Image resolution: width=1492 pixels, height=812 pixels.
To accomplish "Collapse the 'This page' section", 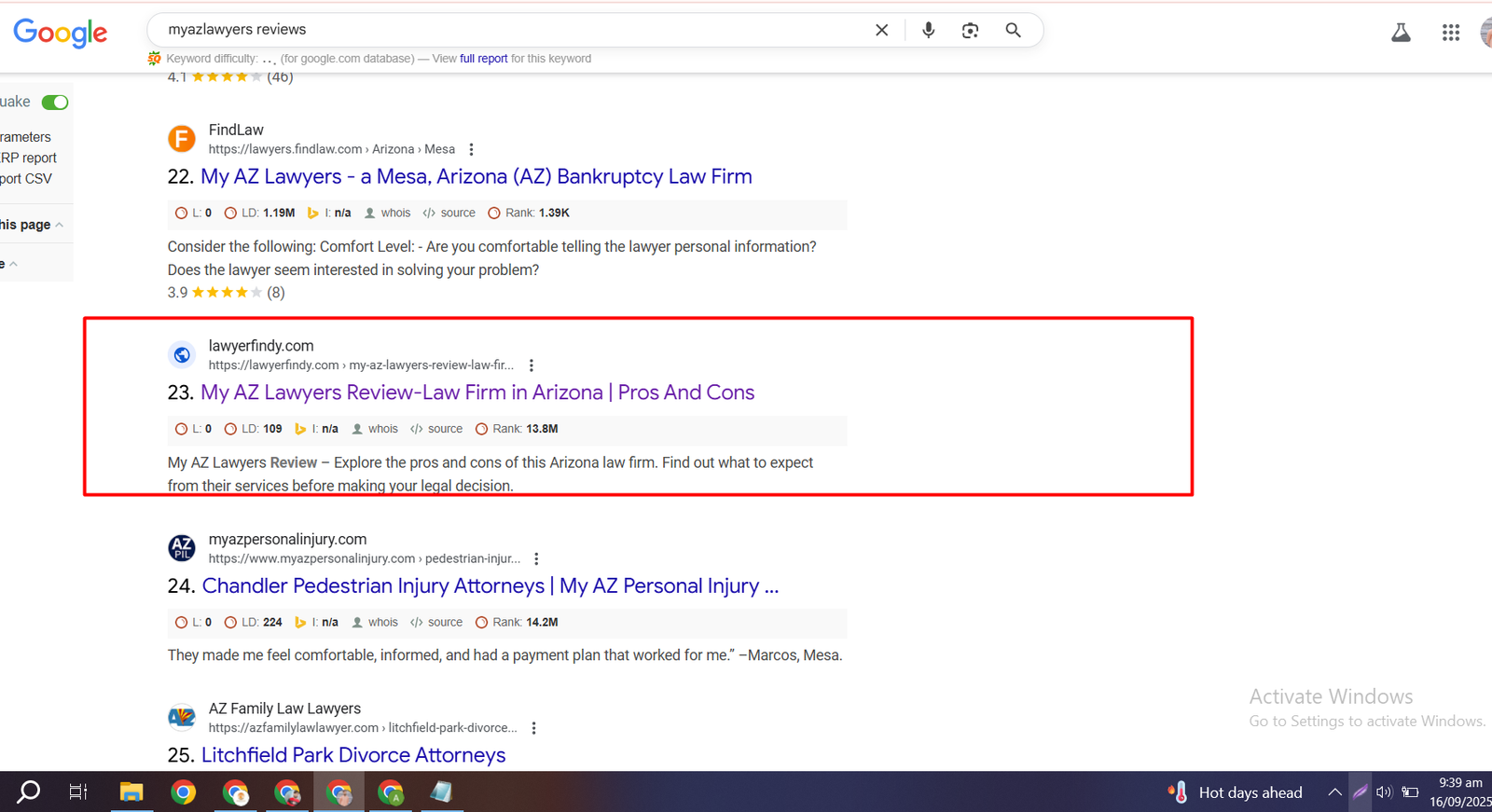I will 60,225.
